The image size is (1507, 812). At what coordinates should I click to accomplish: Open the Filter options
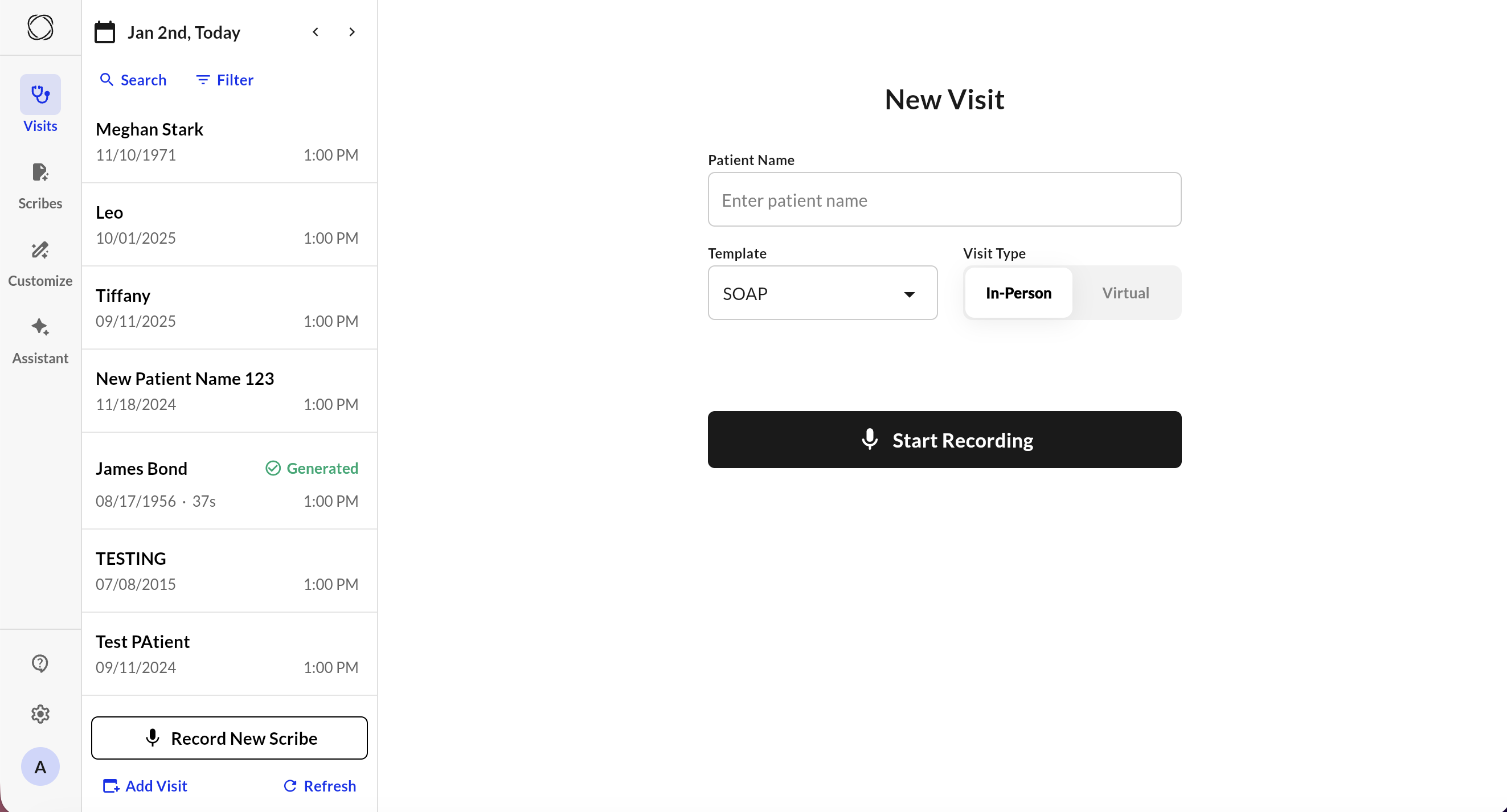pyautogui.click(x=224, y=80)
